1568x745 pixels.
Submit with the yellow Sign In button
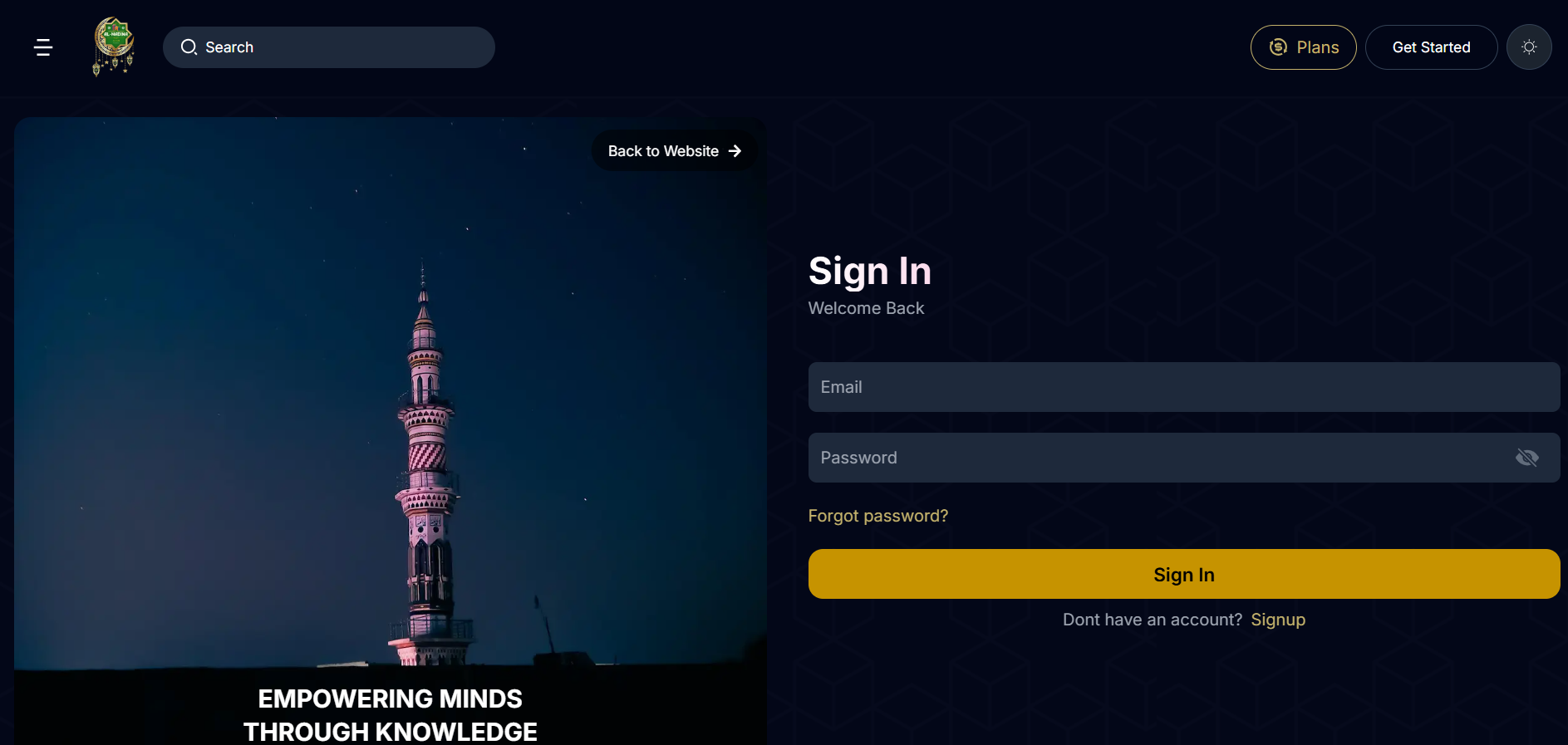tap(1184, 574)
